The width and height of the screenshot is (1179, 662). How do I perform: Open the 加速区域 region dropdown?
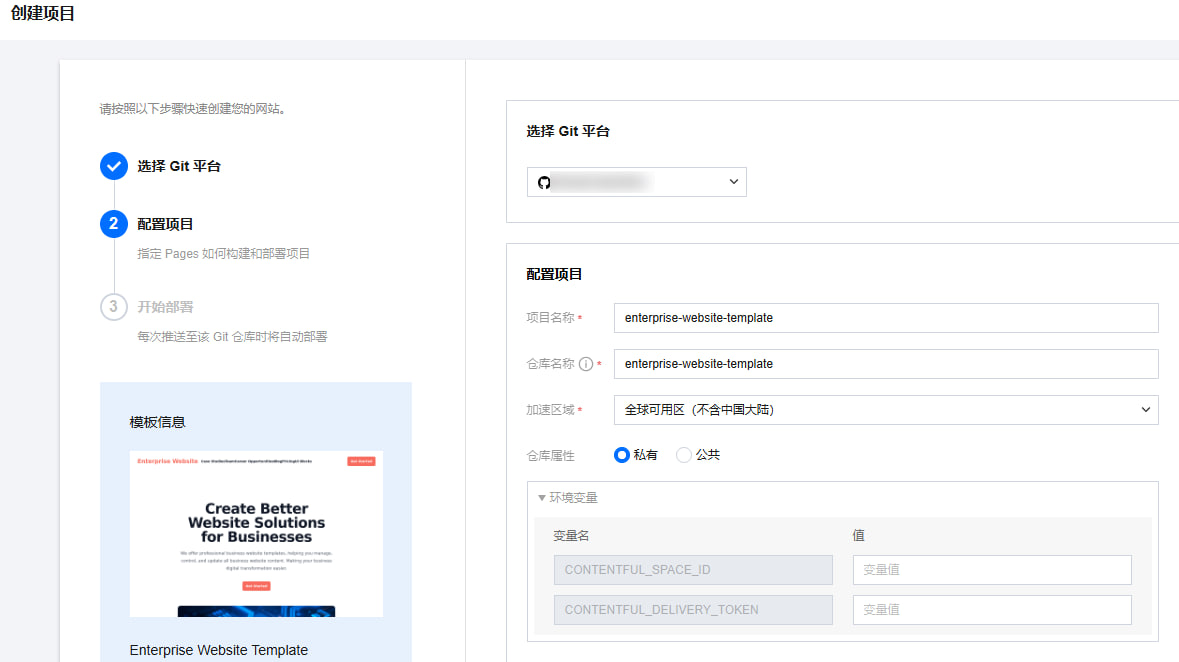click(885, 410)
